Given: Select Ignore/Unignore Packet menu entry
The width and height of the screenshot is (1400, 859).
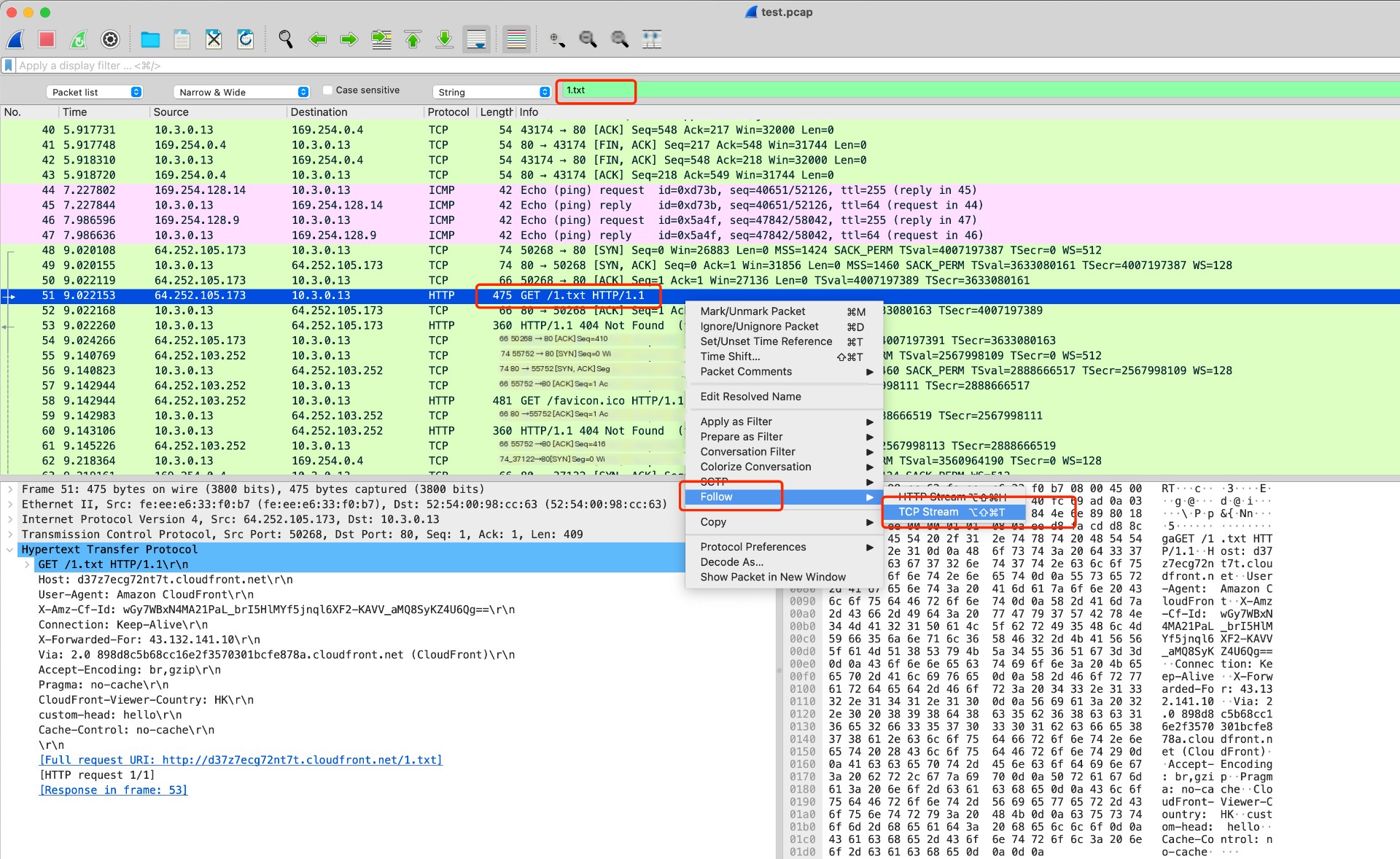Looking at the screenshot, I should [784, 327].
